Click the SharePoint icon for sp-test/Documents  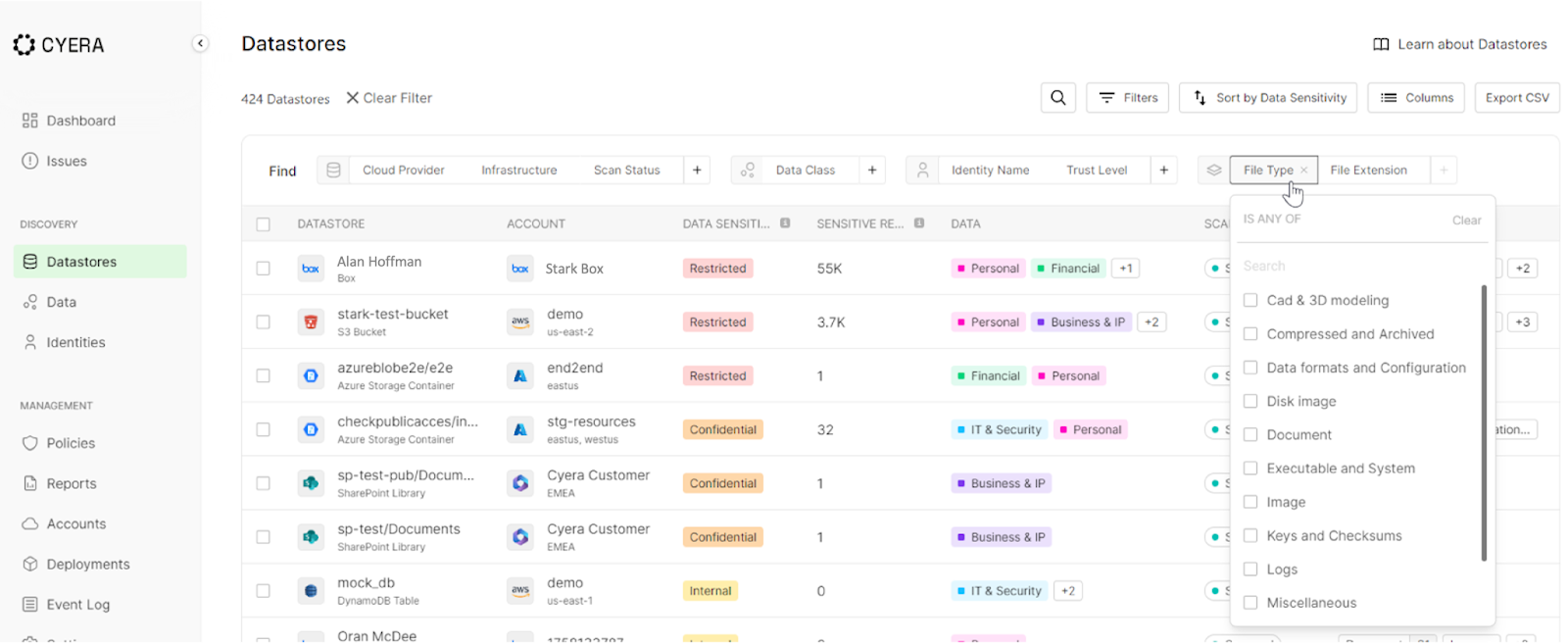pyautogui.click(x=311, y=537)
